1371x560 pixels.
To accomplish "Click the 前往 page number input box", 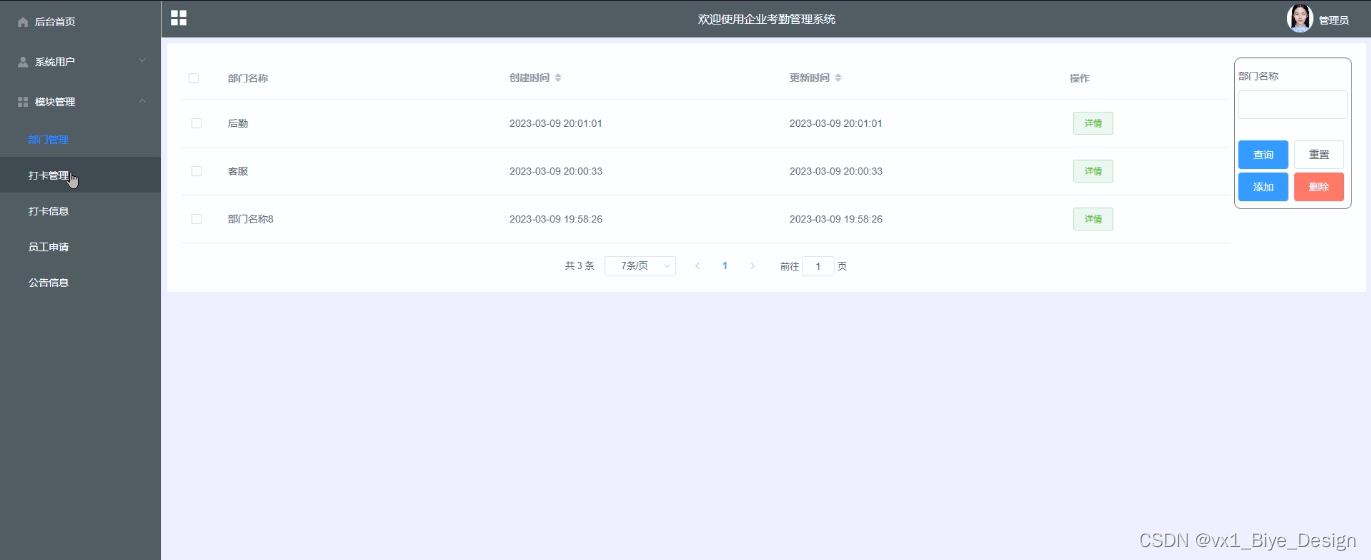I will 818,266.
